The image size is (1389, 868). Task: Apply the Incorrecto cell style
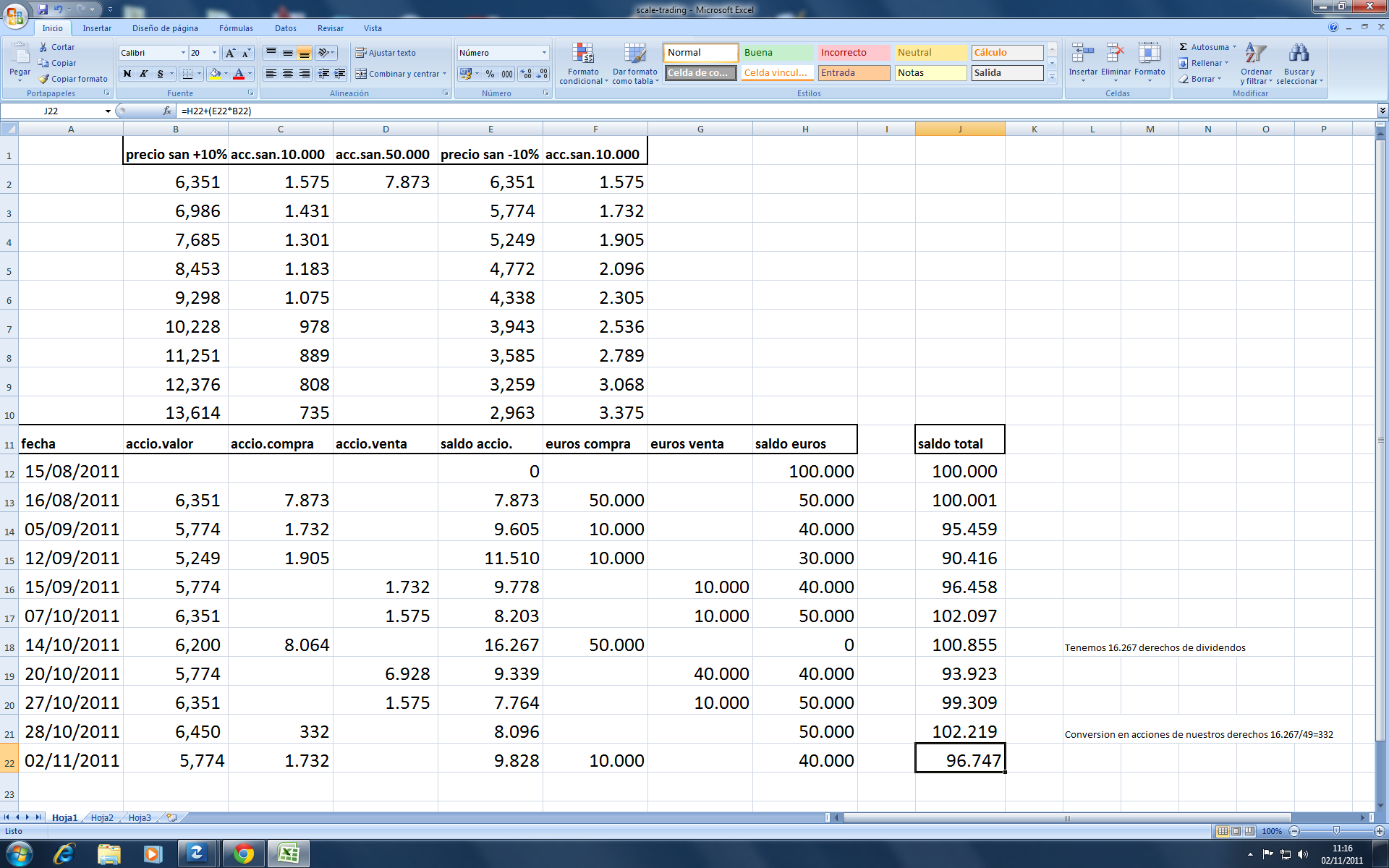point(854,53)
